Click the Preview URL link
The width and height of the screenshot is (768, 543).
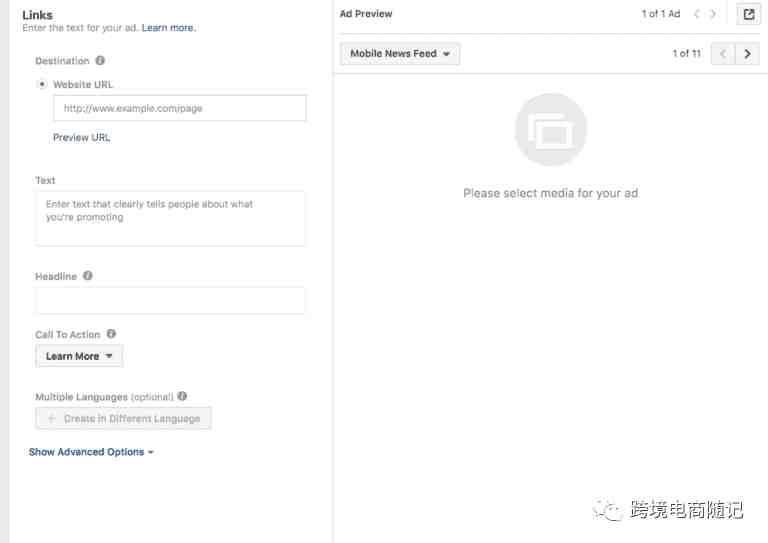click(x=81, y=138)
